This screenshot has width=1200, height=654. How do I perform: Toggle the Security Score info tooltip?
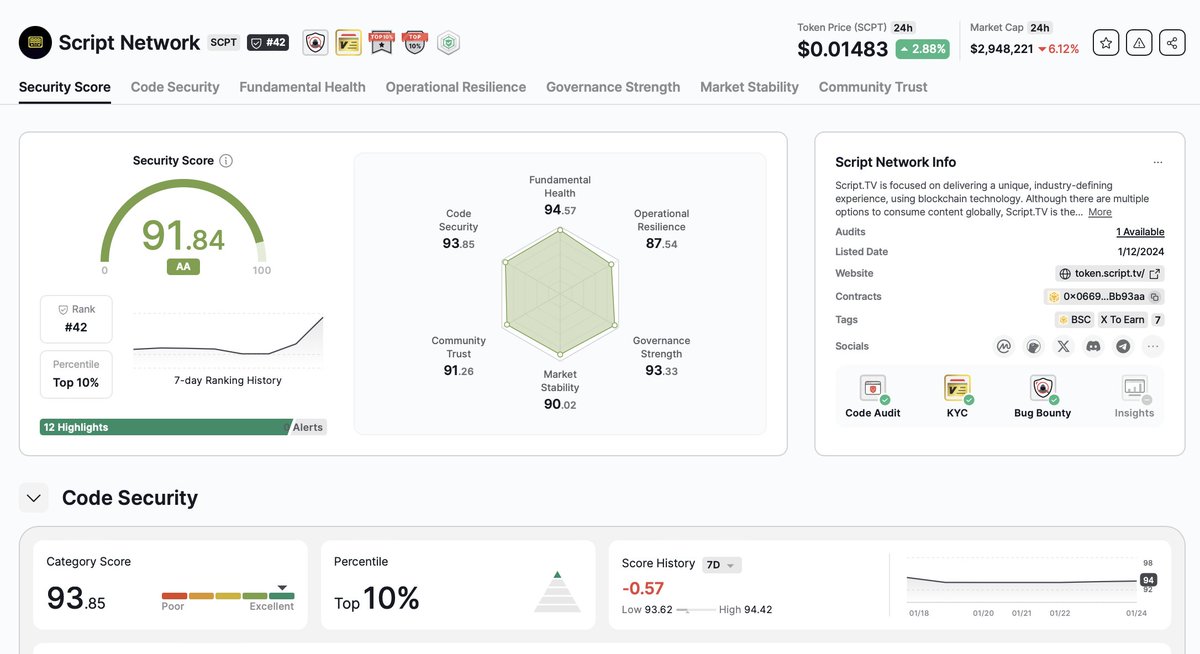click(x=227, y=160)
